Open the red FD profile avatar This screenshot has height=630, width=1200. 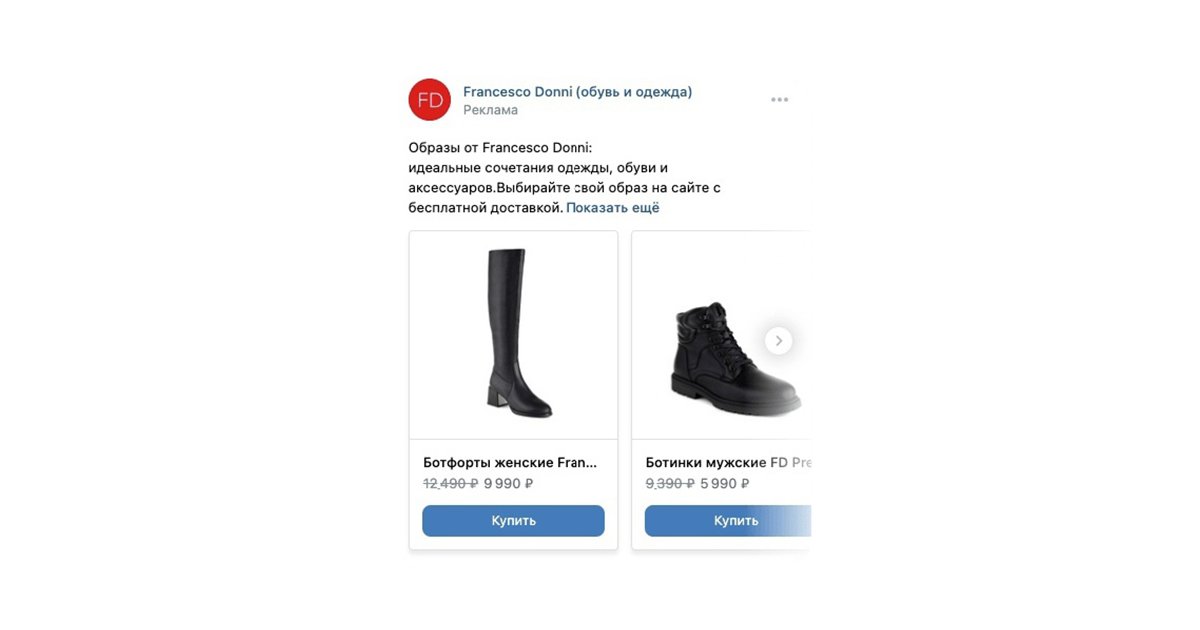(430, 100)
